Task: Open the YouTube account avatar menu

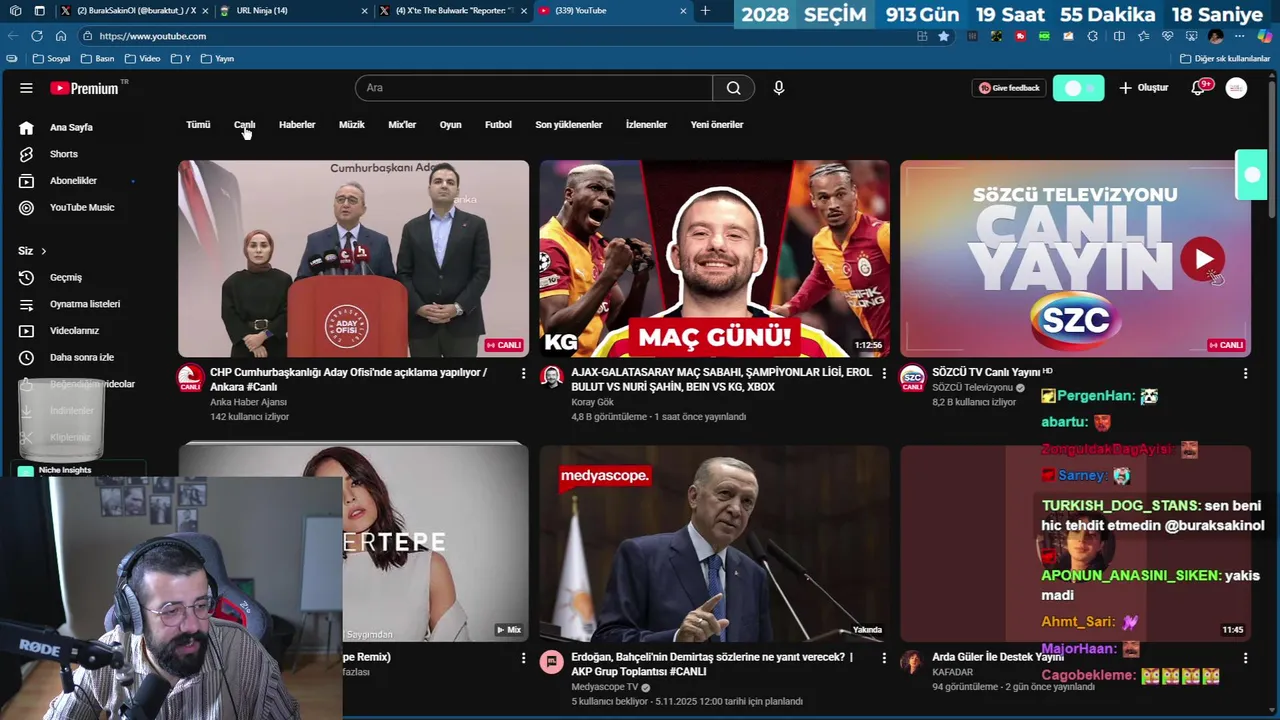Action: pyautogui.click(x=1236, y=88)
